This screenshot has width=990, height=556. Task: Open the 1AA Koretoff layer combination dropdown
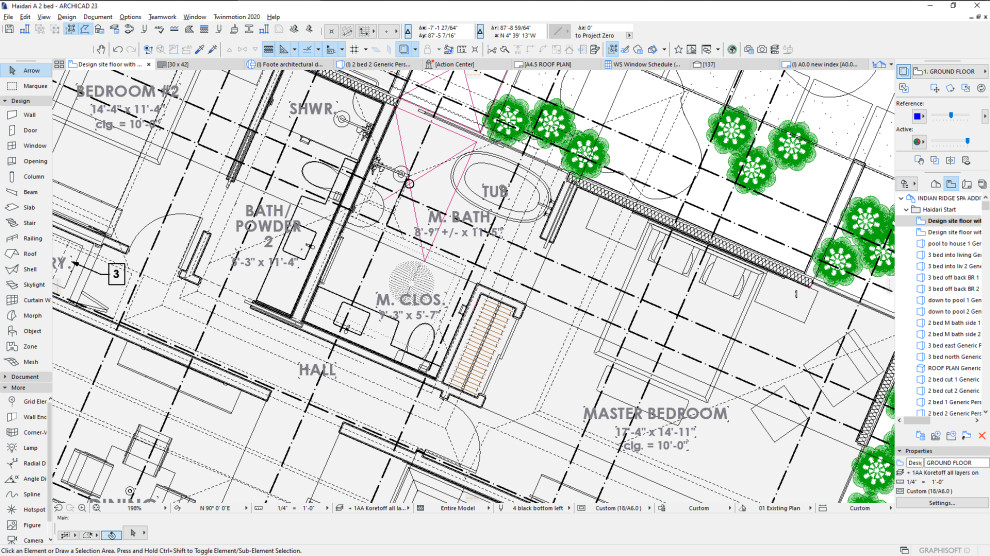click(x=374, y=508)
